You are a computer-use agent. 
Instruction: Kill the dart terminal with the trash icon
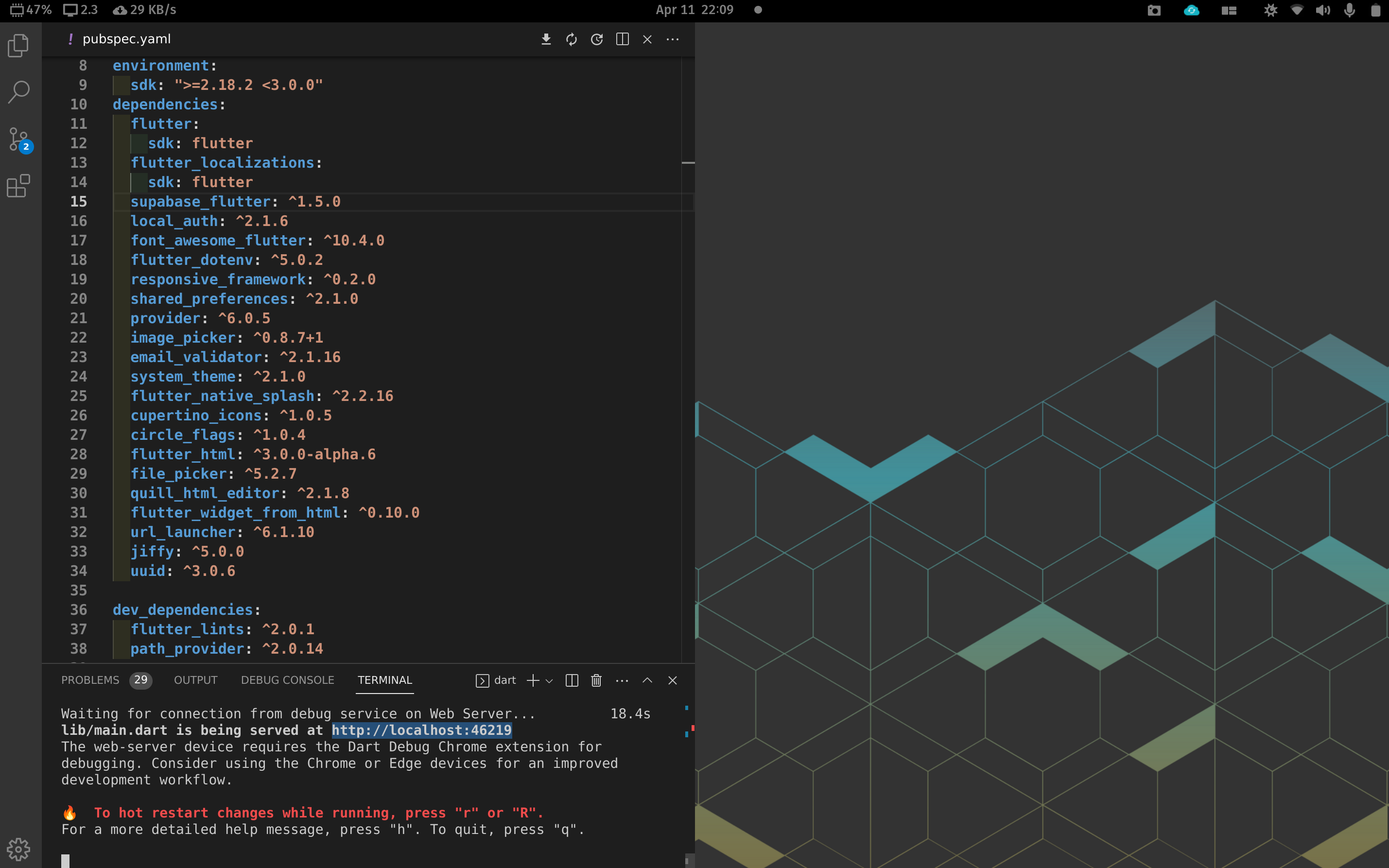click(x=596, y=680)
